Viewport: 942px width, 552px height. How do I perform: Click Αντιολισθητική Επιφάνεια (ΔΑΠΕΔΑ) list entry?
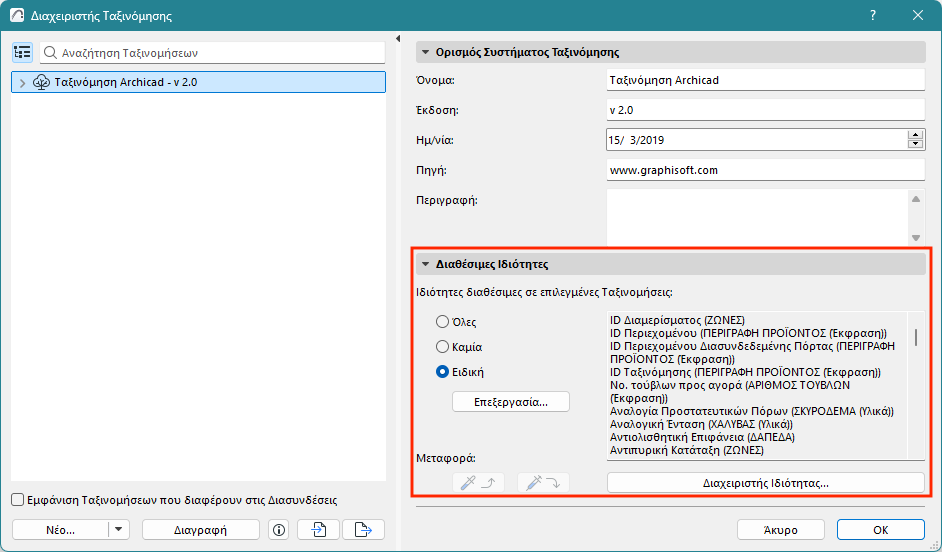click(x=702, y=437)
